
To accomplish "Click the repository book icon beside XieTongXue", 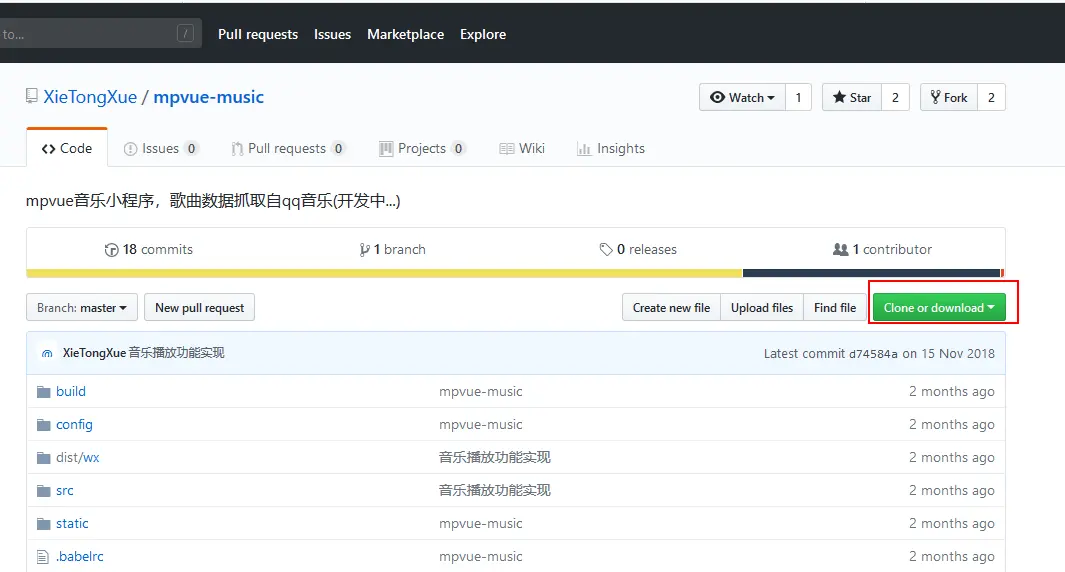I will pos(31,96).
